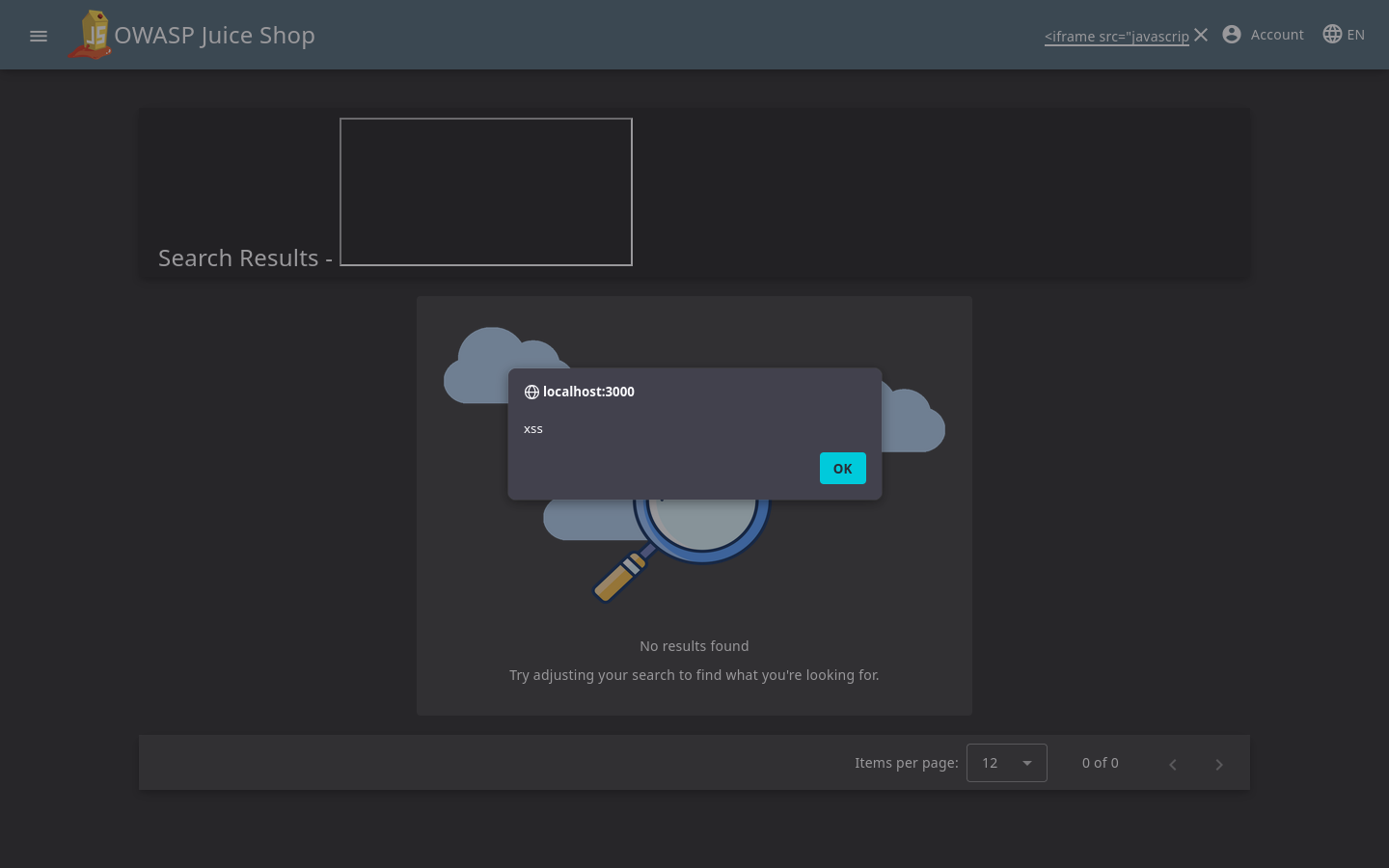The image size is (1389, 868).
Task: Click inside the injected iframe box
Action: tap(486, 192)
